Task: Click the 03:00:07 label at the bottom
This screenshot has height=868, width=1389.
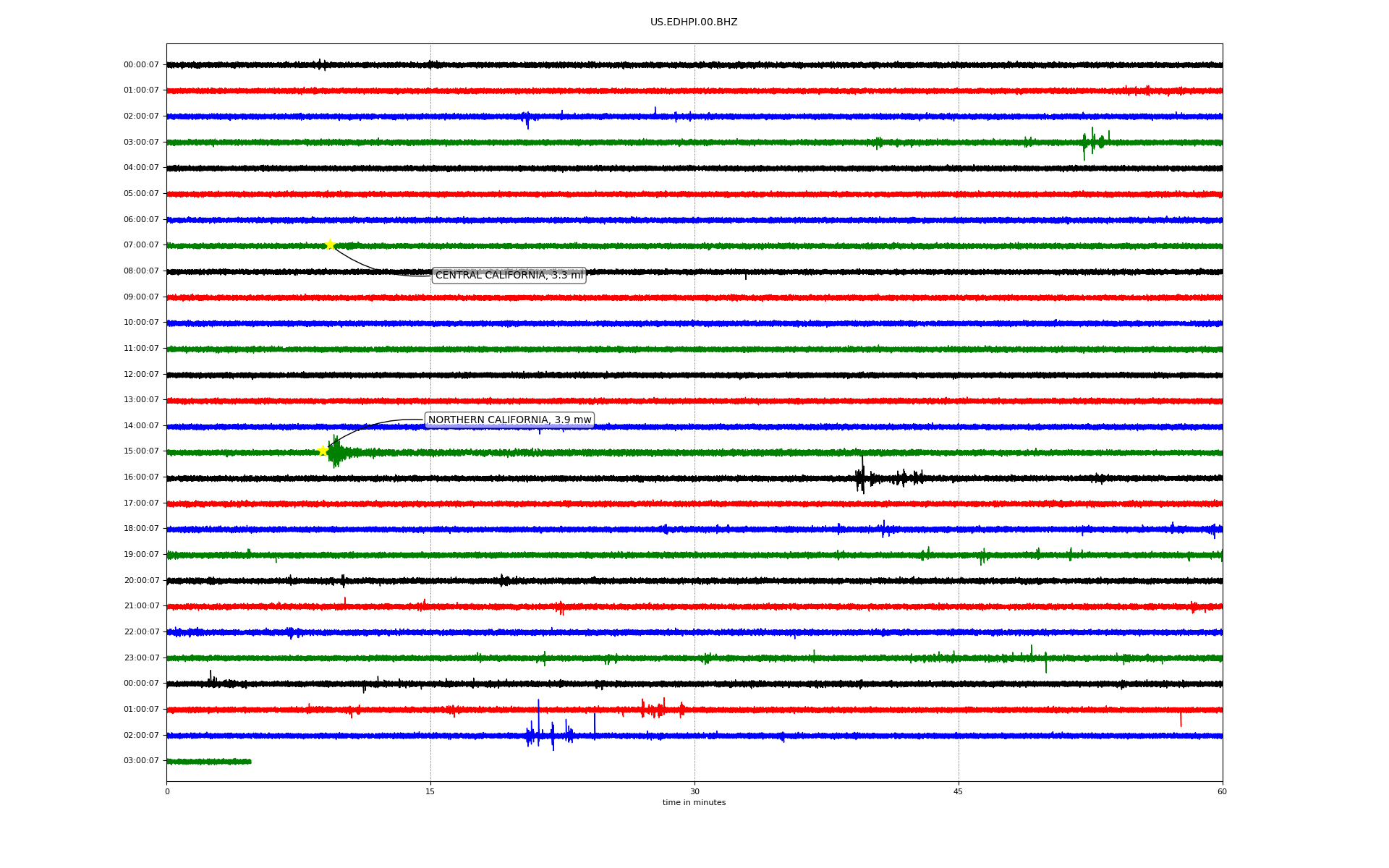Action: 141,761
